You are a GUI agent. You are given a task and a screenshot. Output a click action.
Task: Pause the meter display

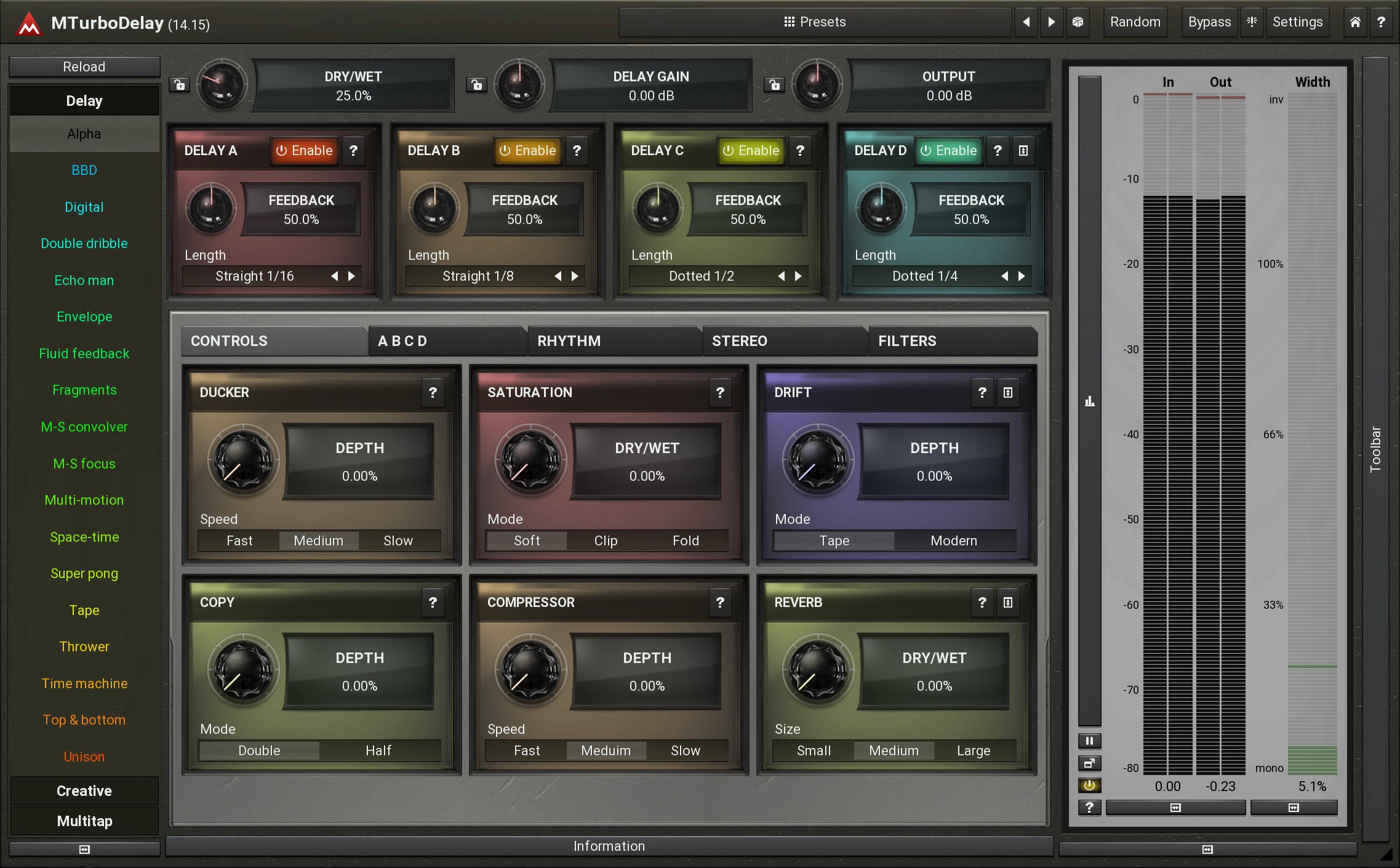click(x=1089, y=741)
